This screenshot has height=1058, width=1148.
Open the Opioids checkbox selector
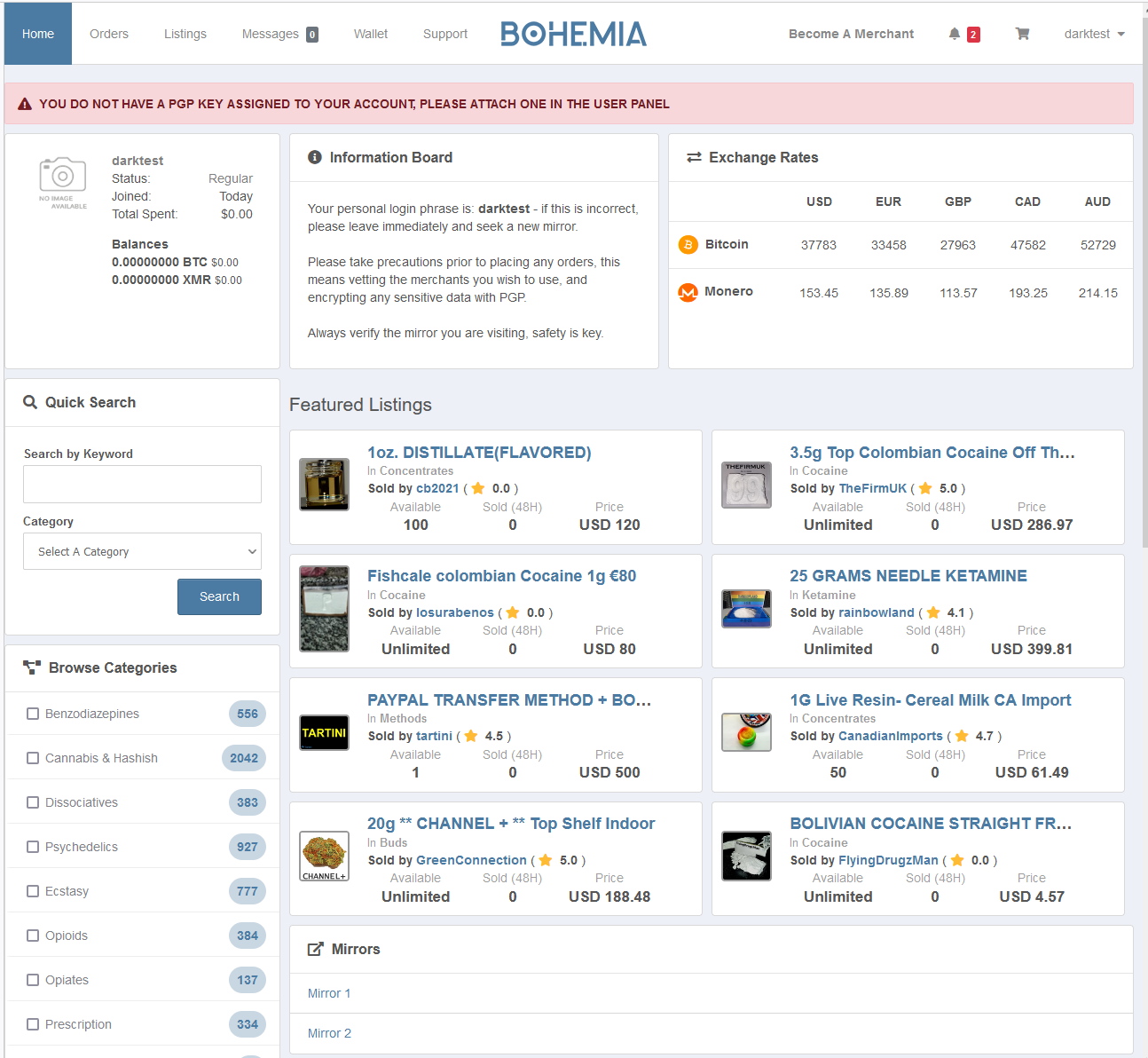[x=33, y=936]
